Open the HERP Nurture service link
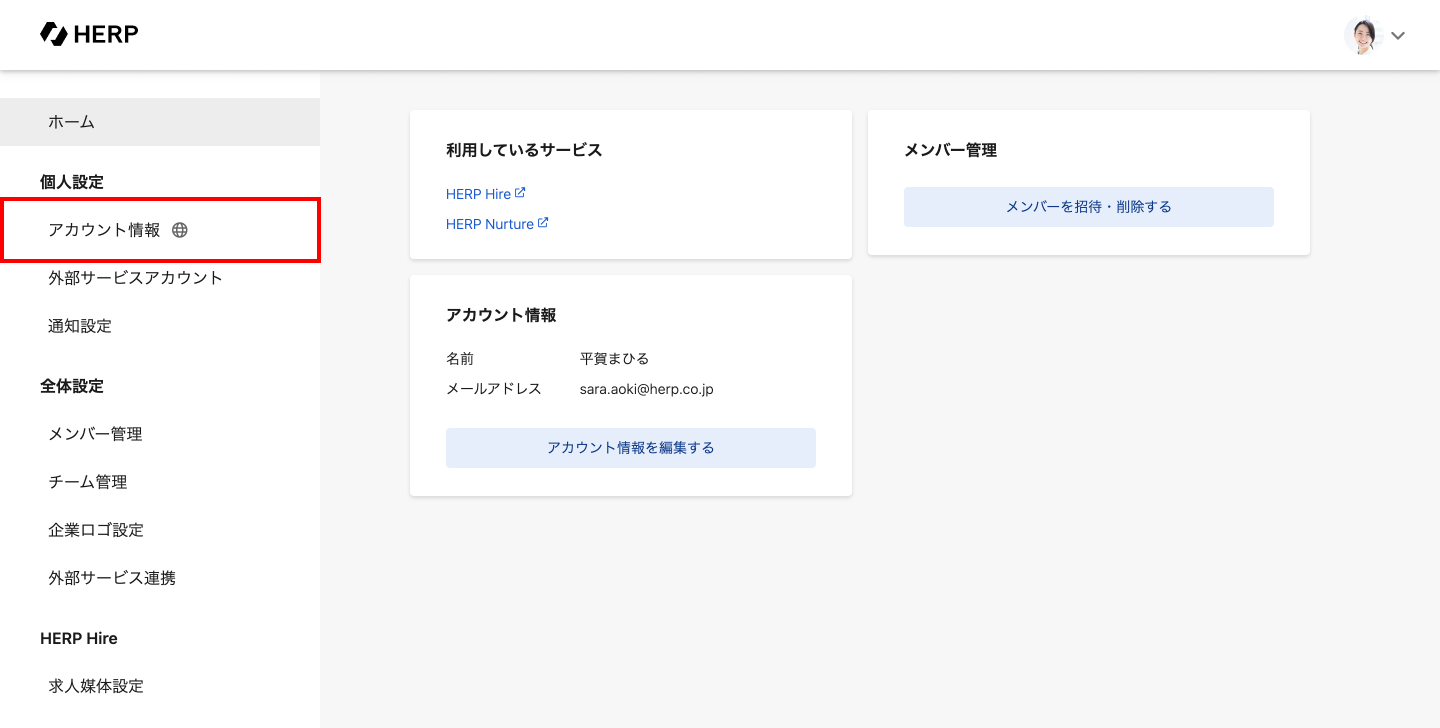The width and height of the screenshot is (1440, 728). click(x=489, y=224)
